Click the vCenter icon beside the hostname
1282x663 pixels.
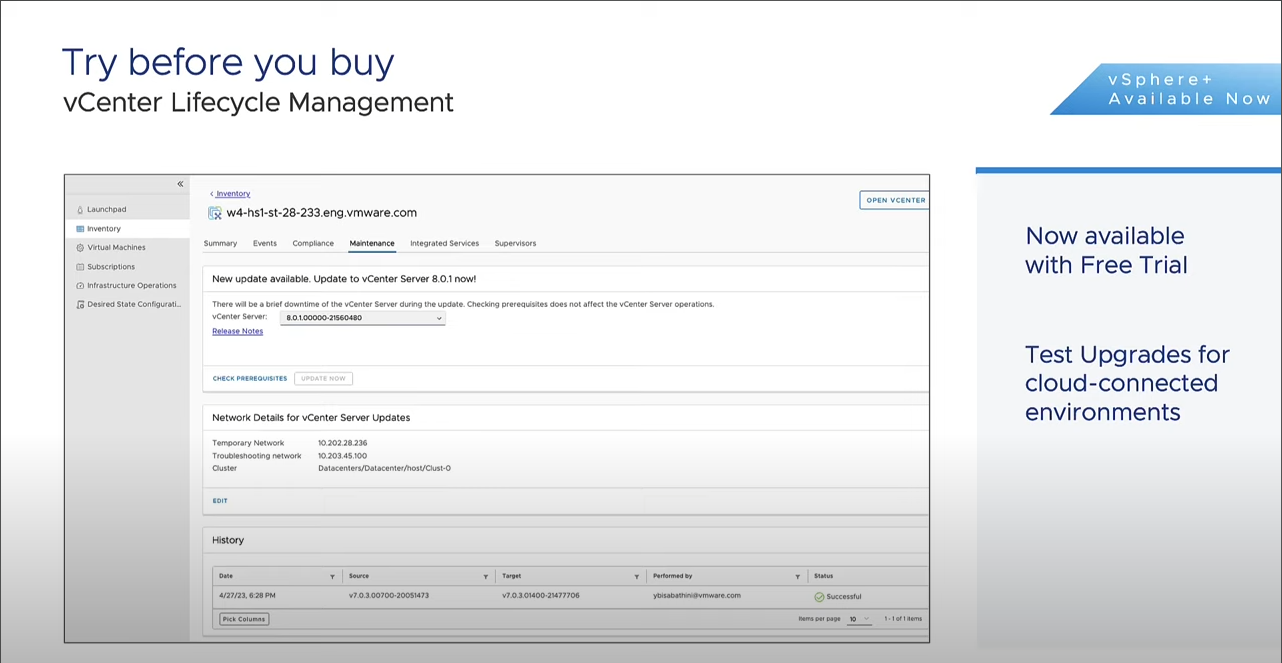click(x=215, y=213)
